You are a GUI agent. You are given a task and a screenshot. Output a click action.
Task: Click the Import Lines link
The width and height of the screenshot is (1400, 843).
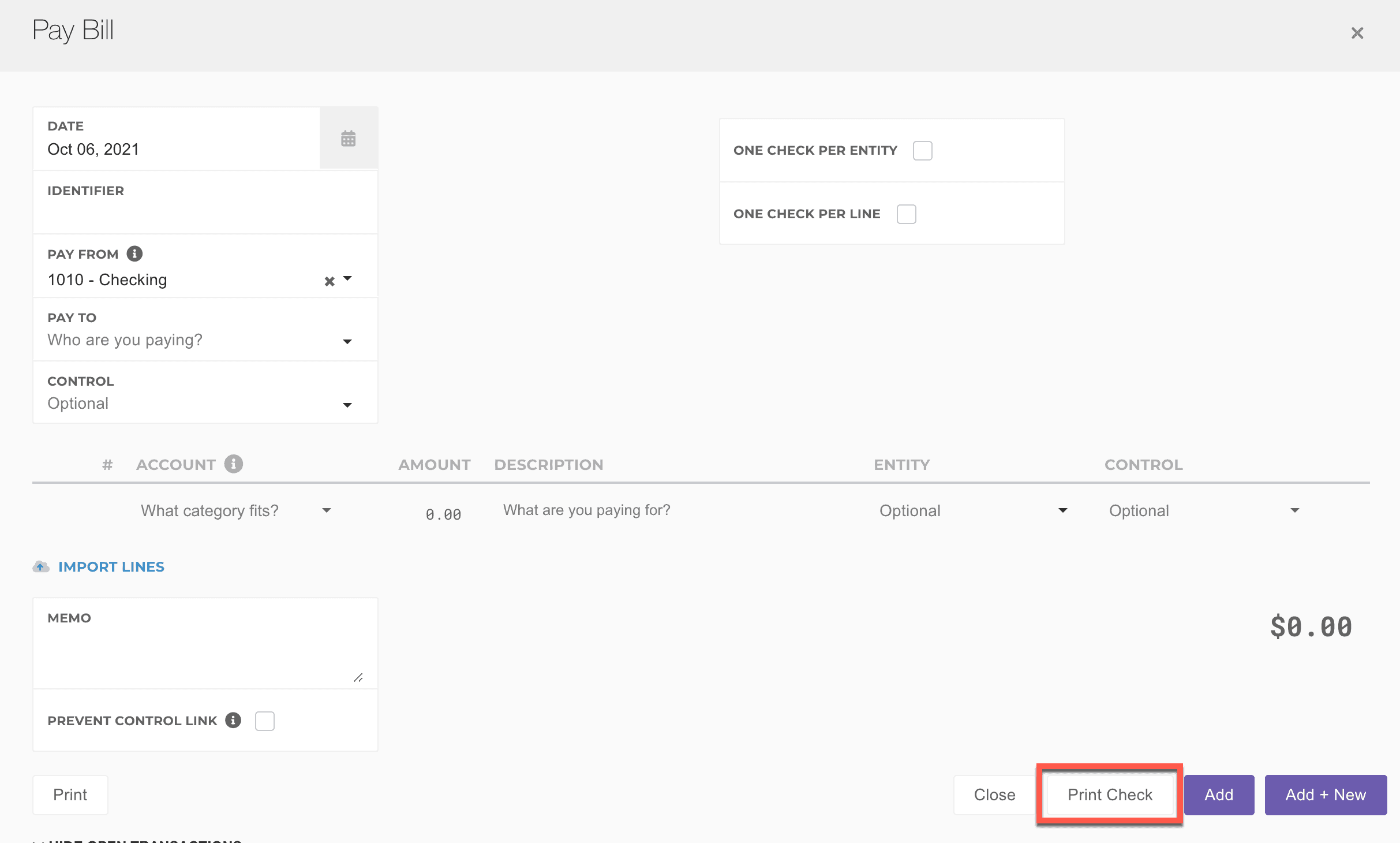coord(111,566)
